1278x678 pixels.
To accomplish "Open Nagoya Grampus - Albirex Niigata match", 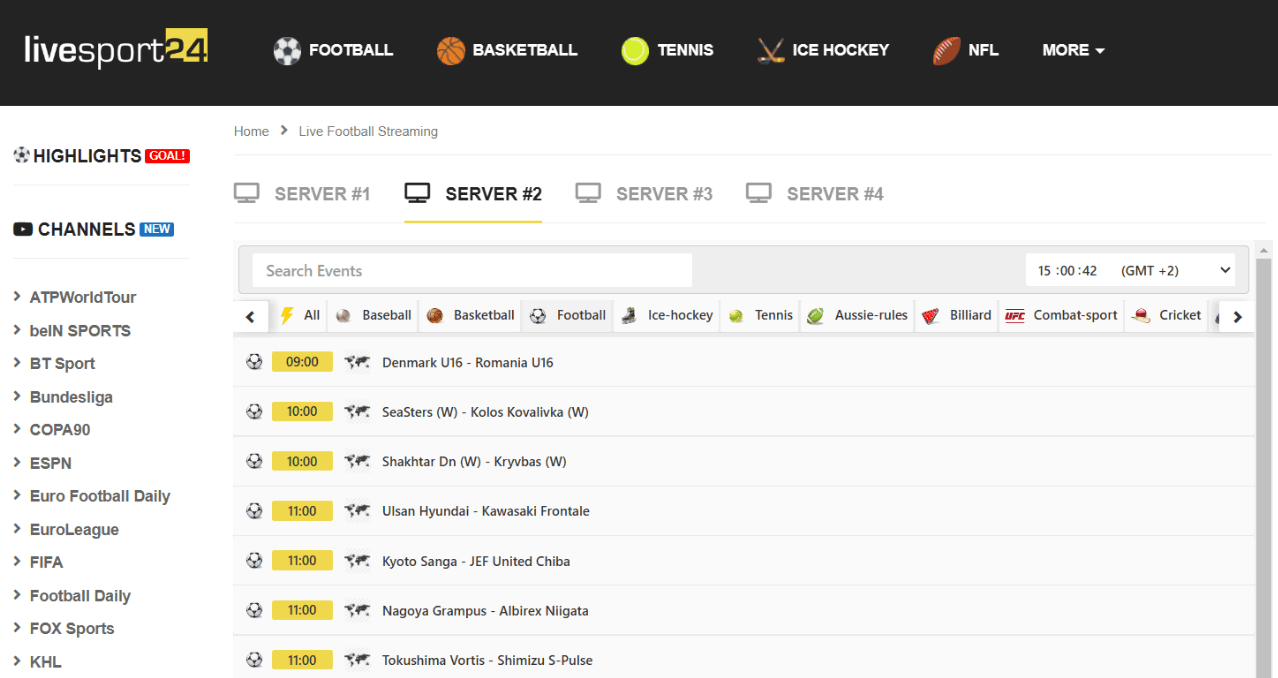I will 485,611.
